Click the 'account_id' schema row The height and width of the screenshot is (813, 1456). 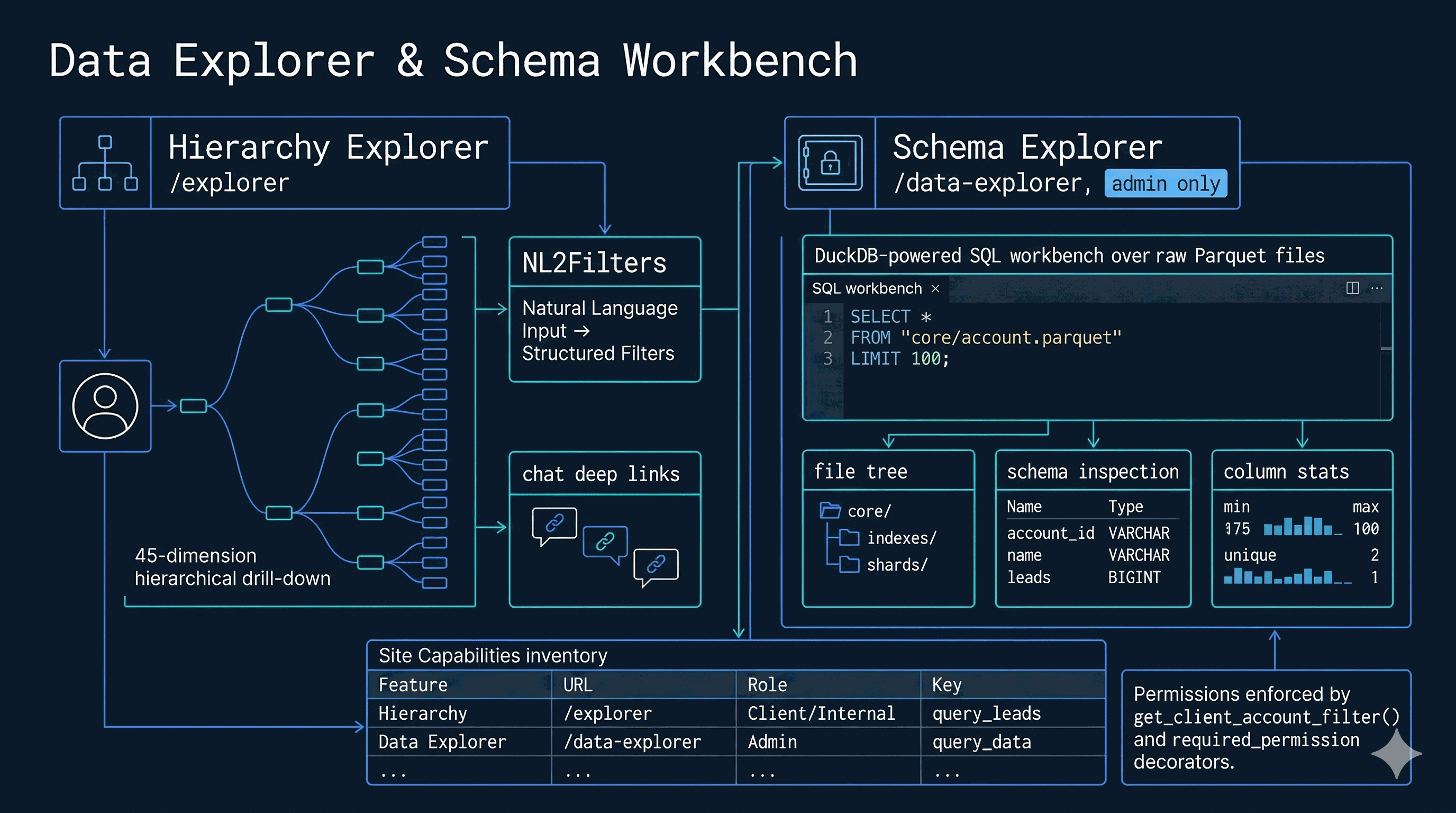click(1088, 533)
